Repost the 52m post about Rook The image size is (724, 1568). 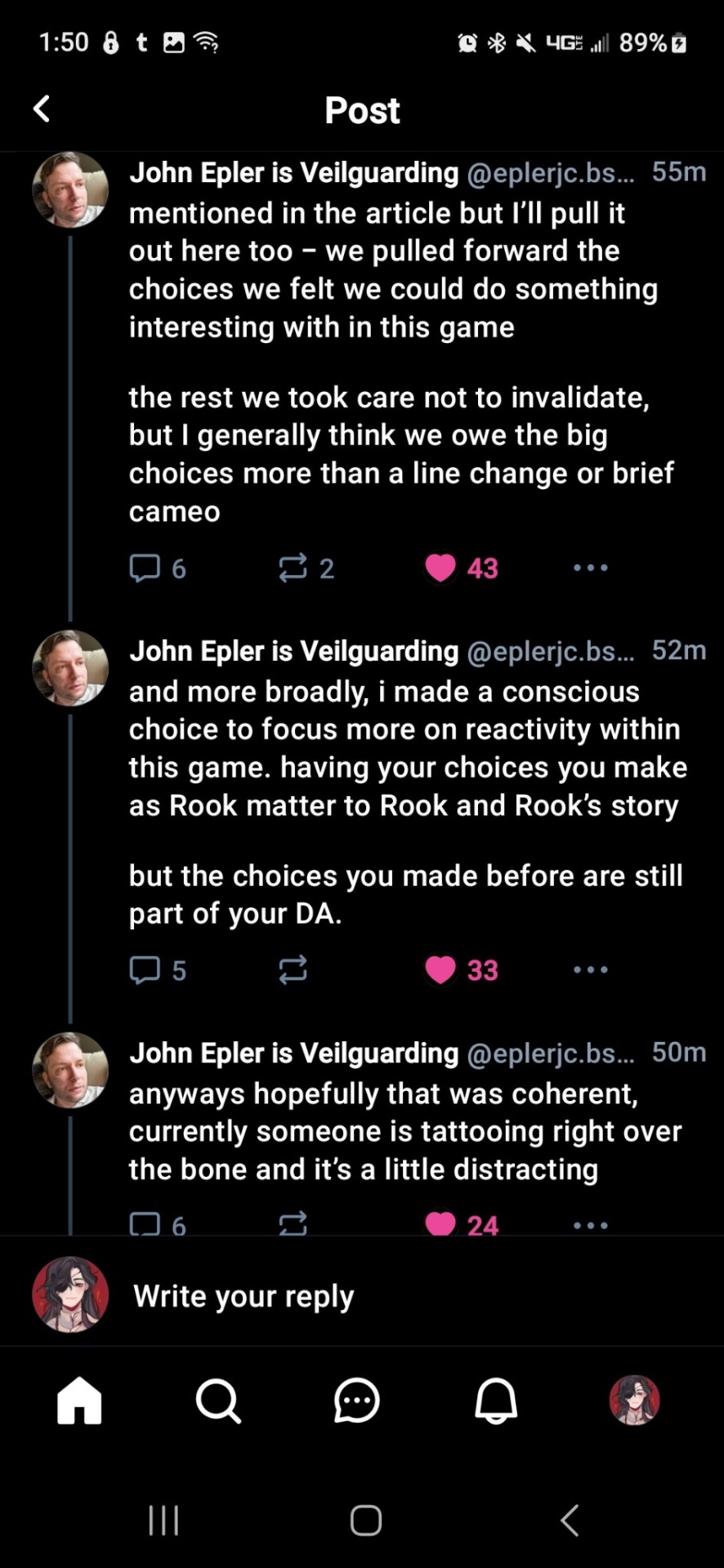click(293, 969)
